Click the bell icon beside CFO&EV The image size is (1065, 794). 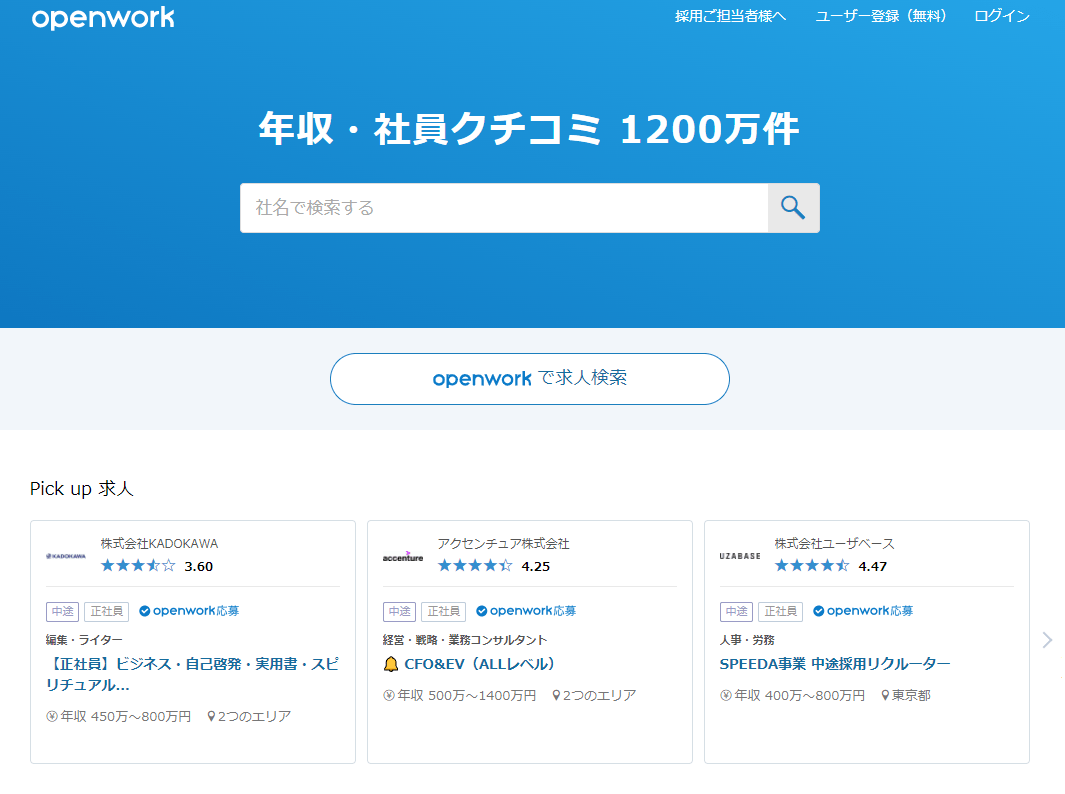(391, 664)
